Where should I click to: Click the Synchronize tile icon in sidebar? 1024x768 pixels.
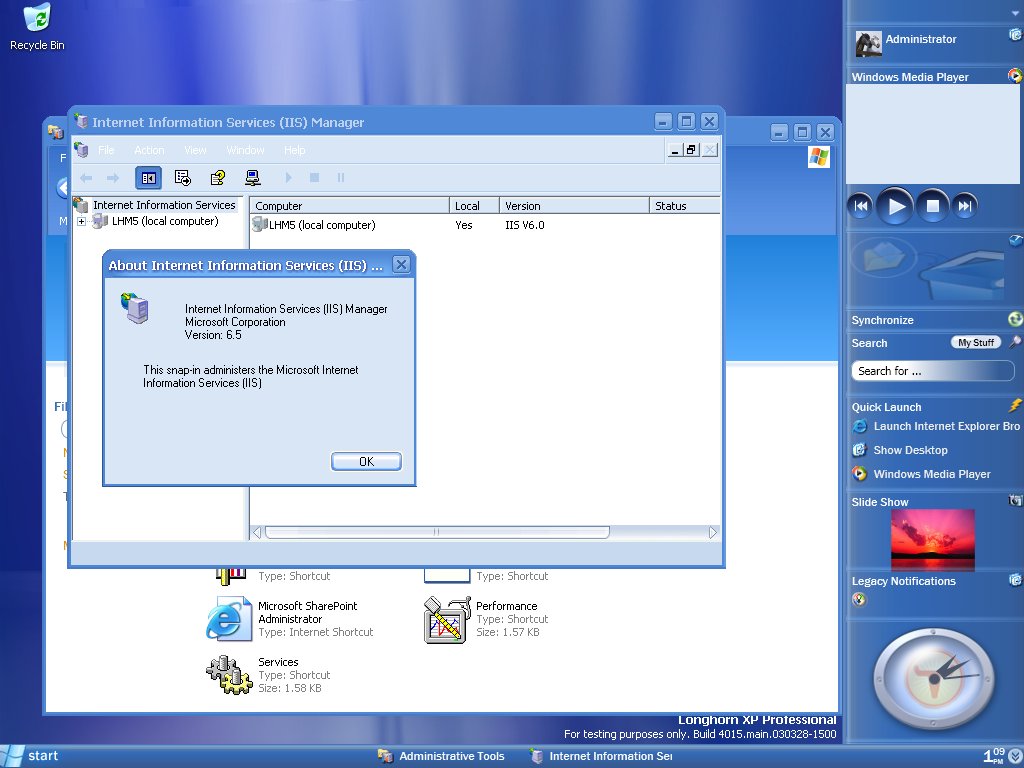pos(1015,319)
